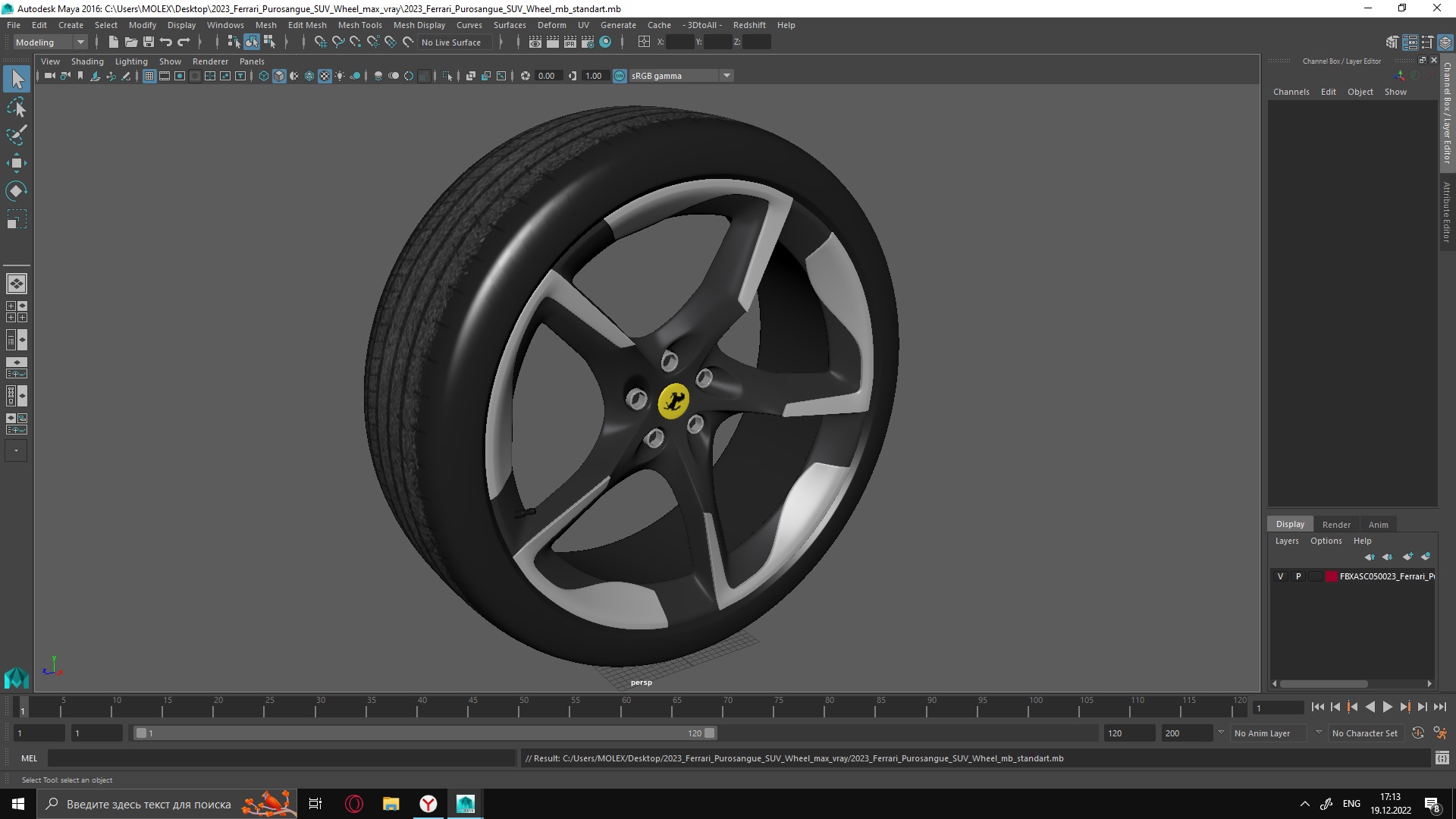Viewport: 1456px width, 819px height.
Task: Select the arrow Select Tool in toolbox
Action: coord(17,78)
